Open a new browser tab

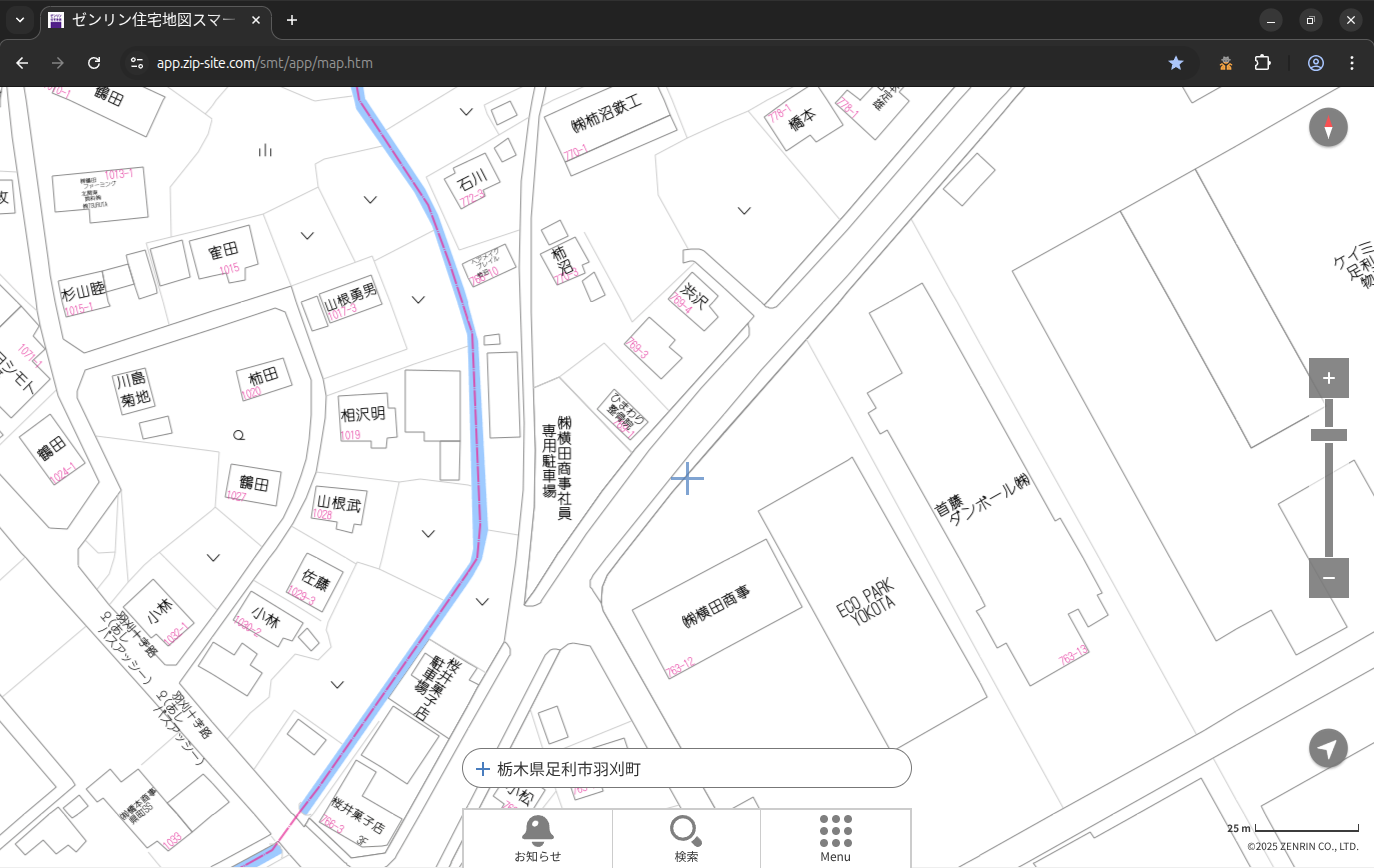(292, 20)
